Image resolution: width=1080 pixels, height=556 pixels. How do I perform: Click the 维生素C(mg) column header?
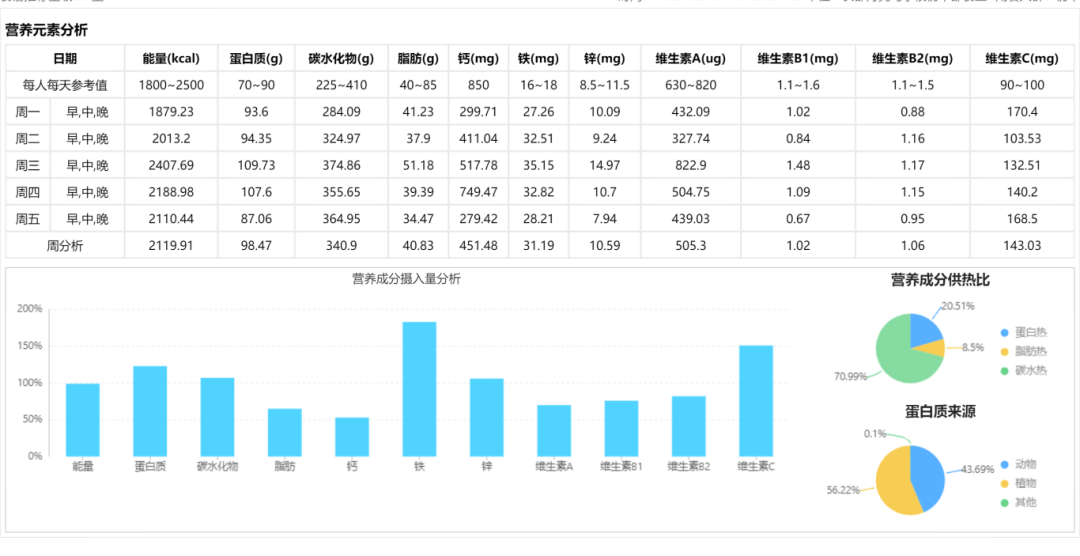pyautogui.click(x=1022, y=59)
